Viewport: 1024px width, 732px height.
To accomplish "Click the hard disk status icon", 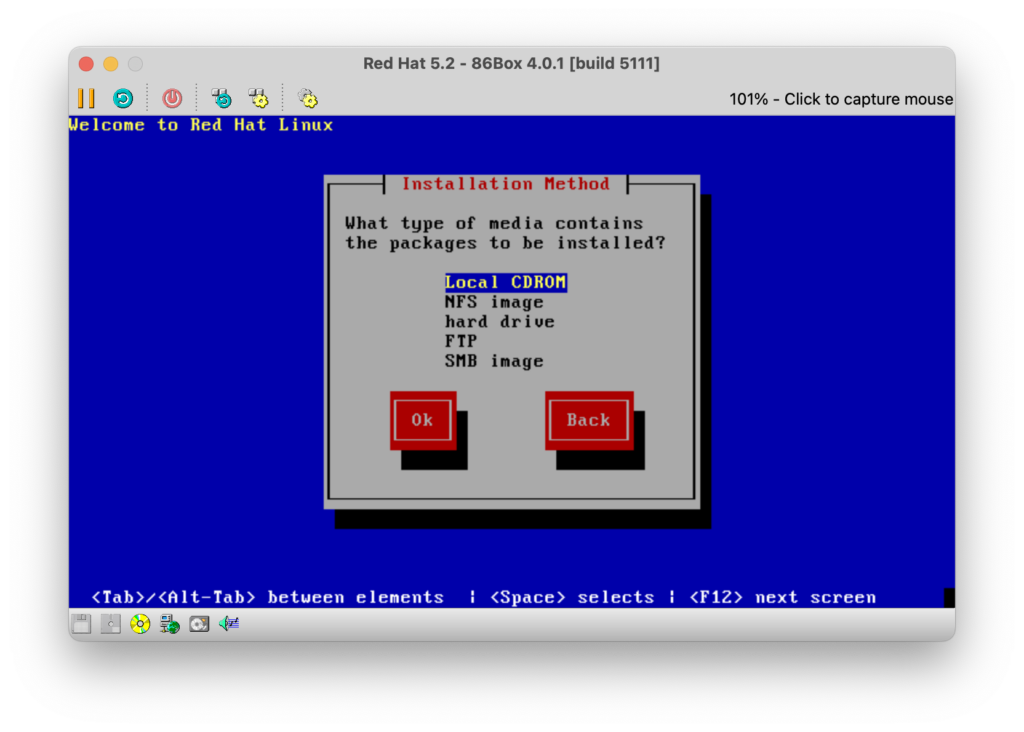I will click(199, 624).
